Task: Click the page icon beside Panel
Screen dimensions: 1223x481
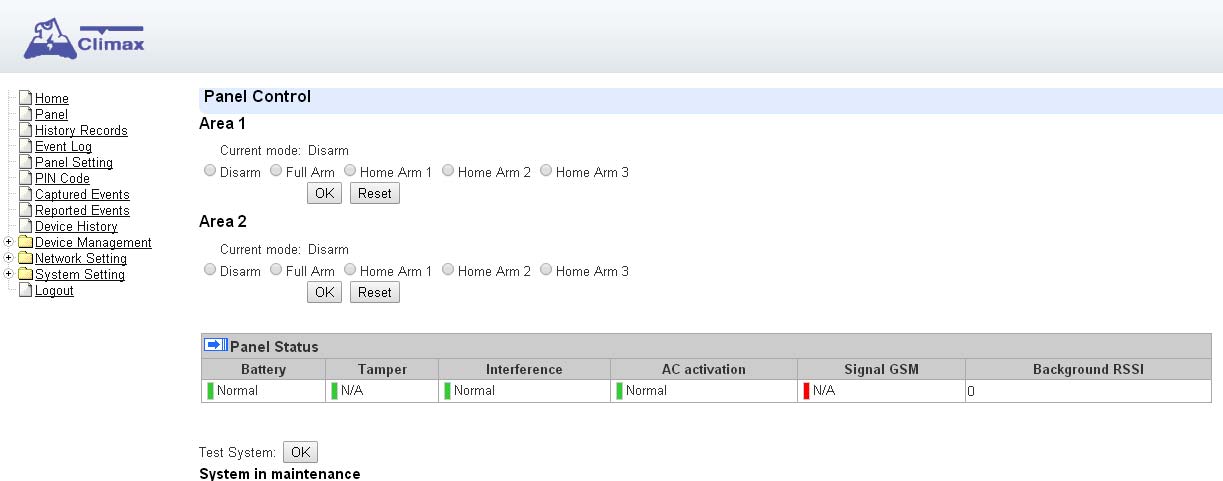Action: (x=27, y=114)
